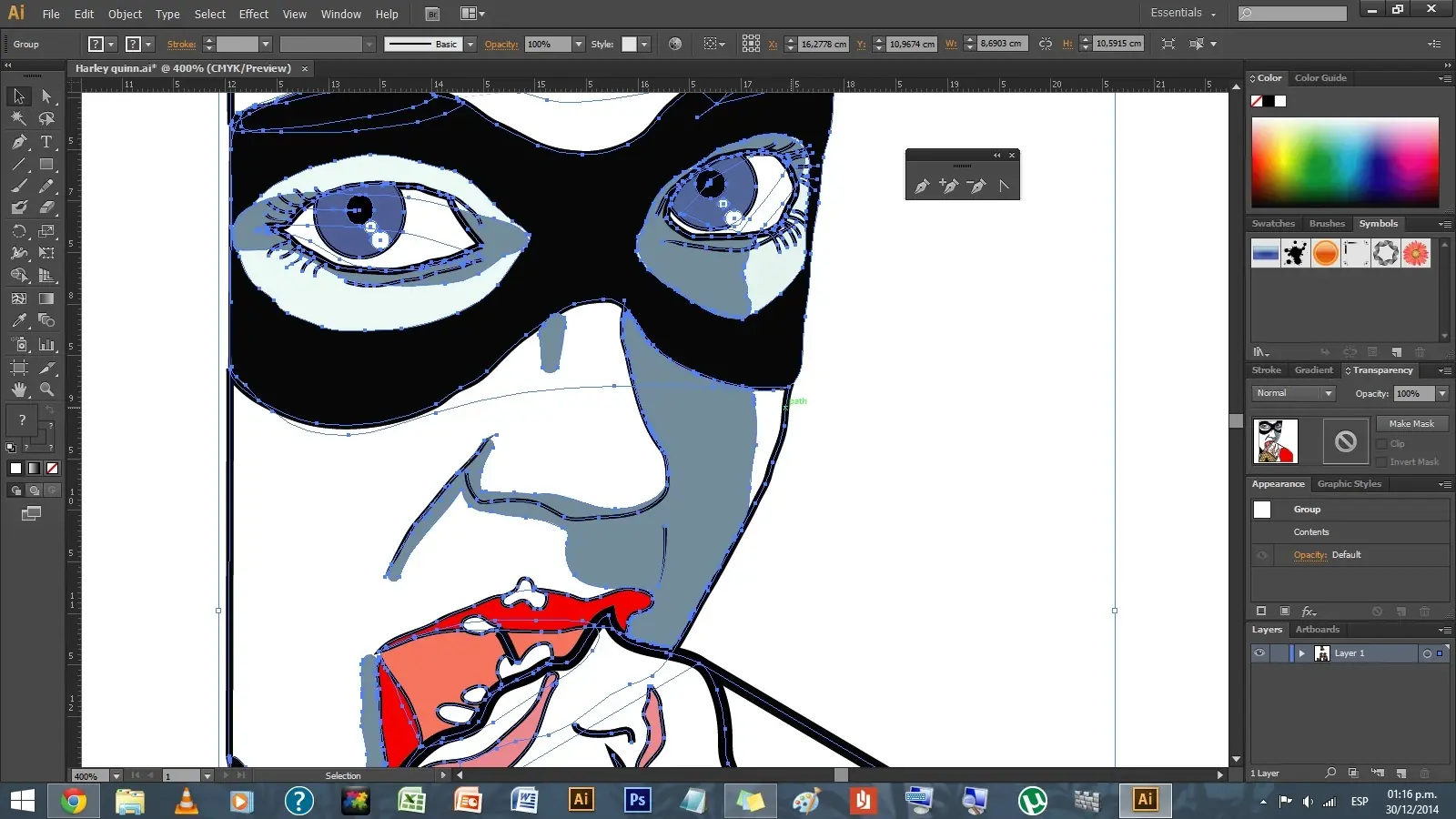Open the Symbol Libraries menu
Image resolution: width=1456 pixels, height=819 pixels.
1260,352
